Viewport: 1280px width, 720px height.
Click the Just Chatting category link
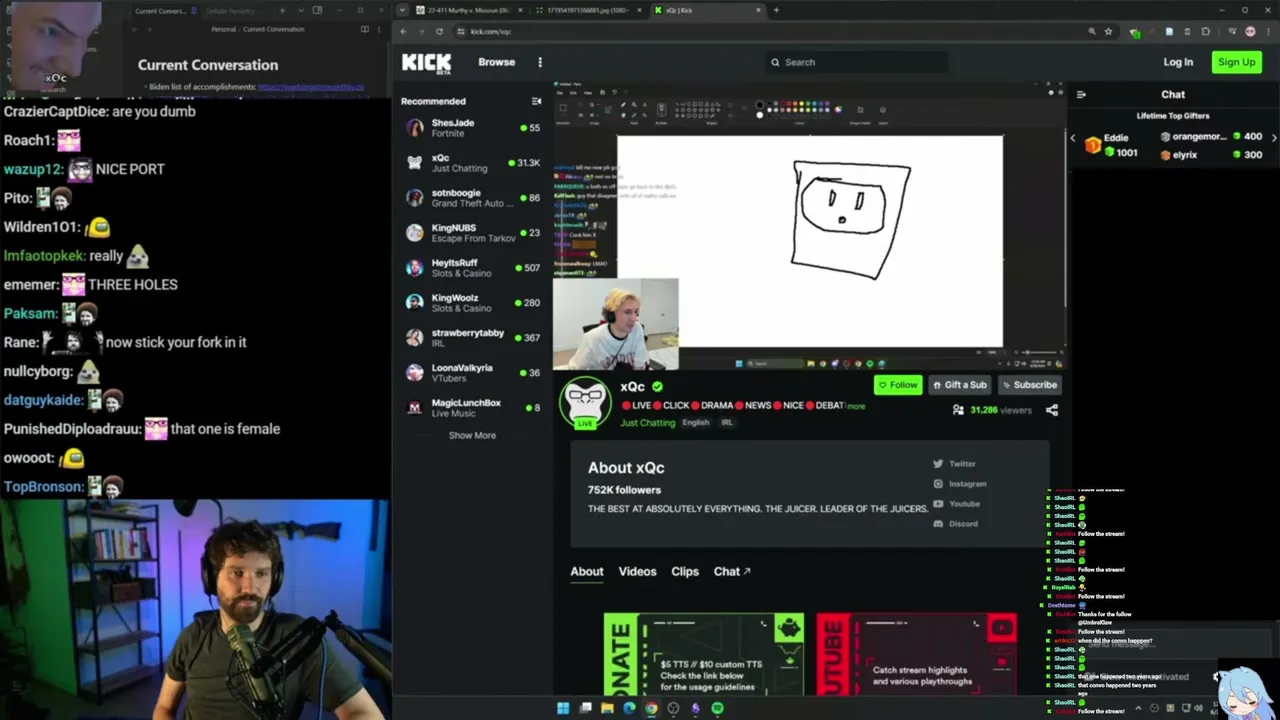(648, 423)
